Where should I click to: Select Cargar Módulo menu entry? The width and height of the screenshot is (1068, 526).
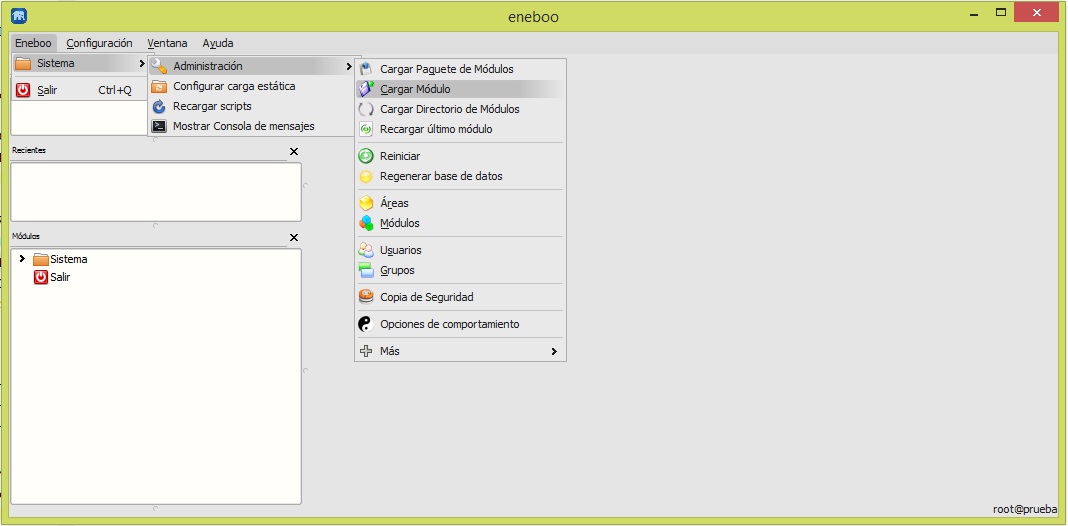[460, 89]
